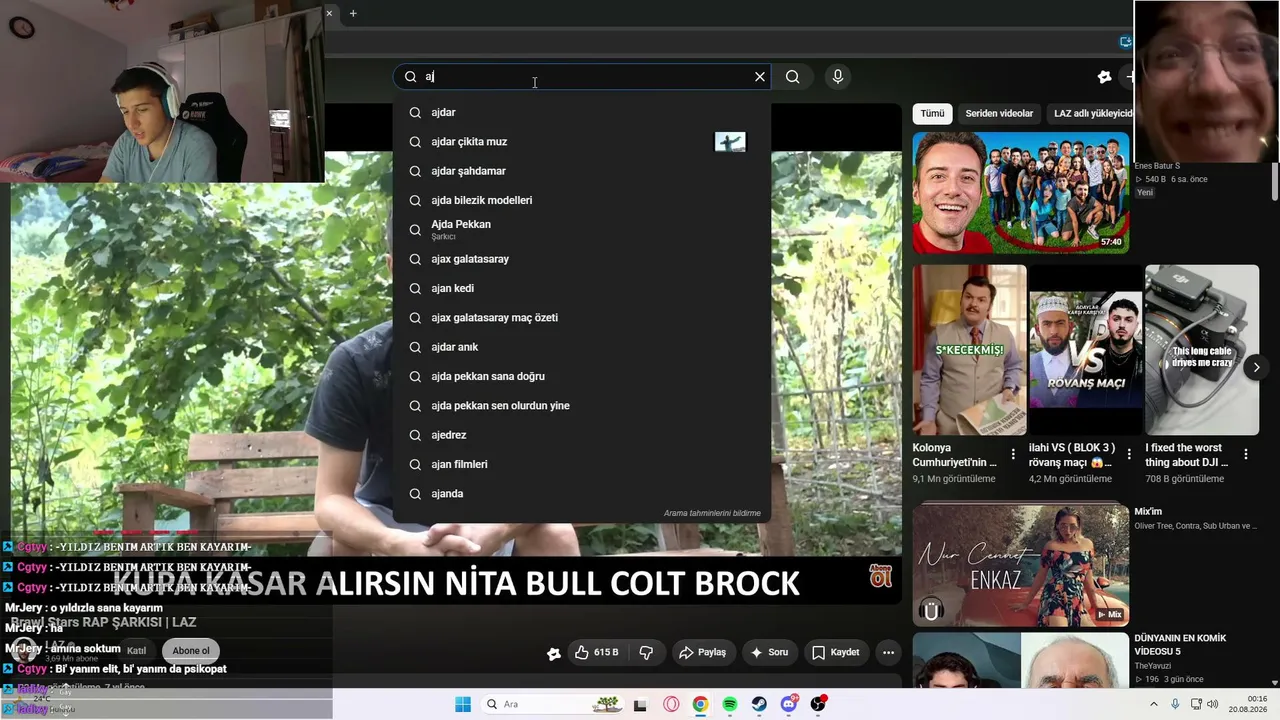
Task: Select the Tümü filter chip
Action: pos(932,114)
